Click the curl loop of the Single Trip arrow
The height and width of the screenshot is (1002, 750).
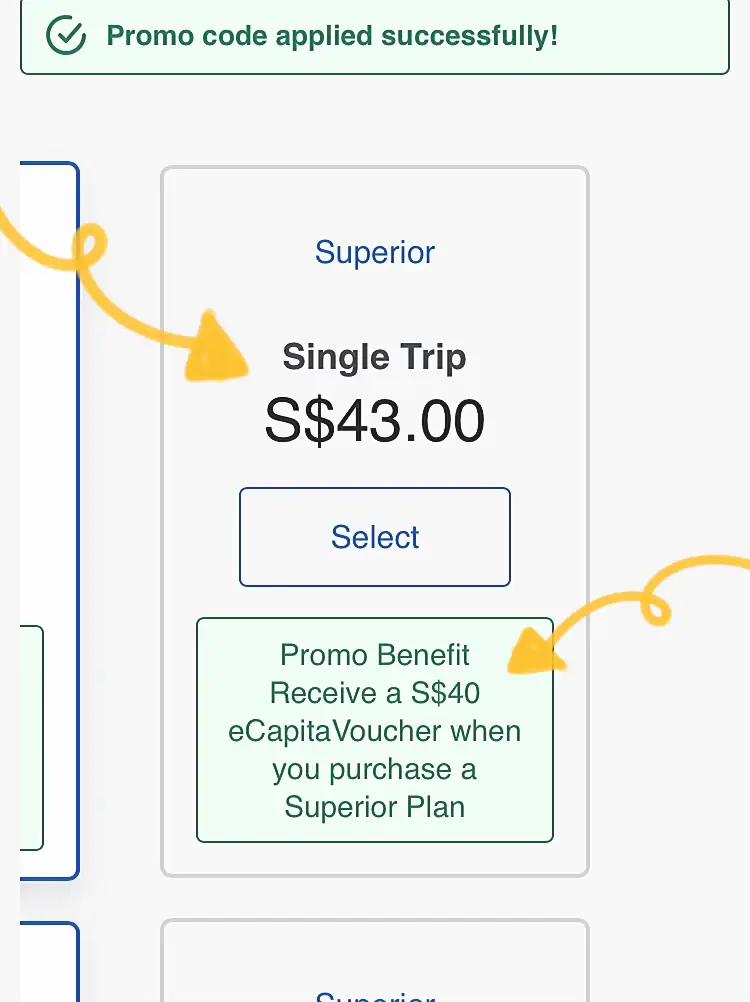(90, 244)
